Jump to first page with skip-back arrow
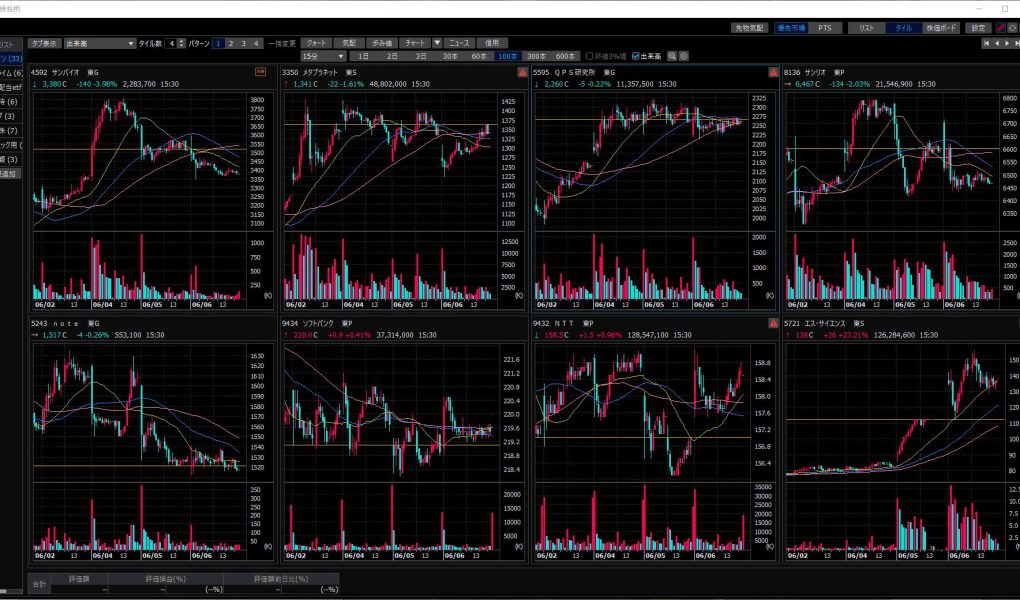 [987, 44]
